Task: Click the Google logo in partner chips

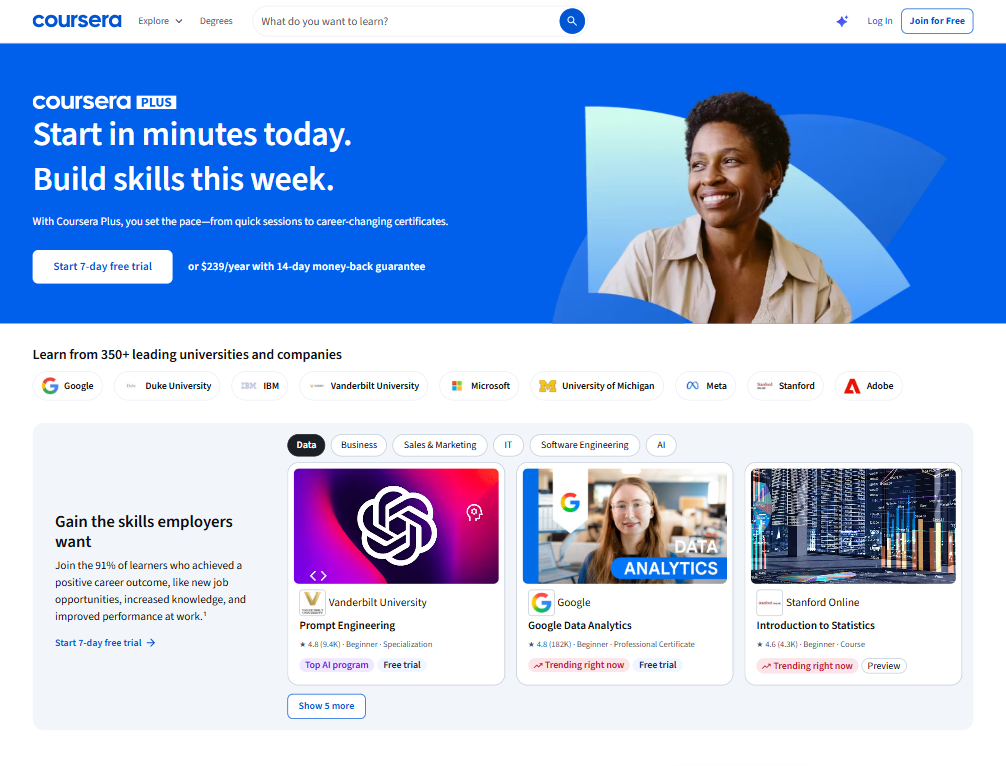Action: pyautogui.click(x=50, y=386)
